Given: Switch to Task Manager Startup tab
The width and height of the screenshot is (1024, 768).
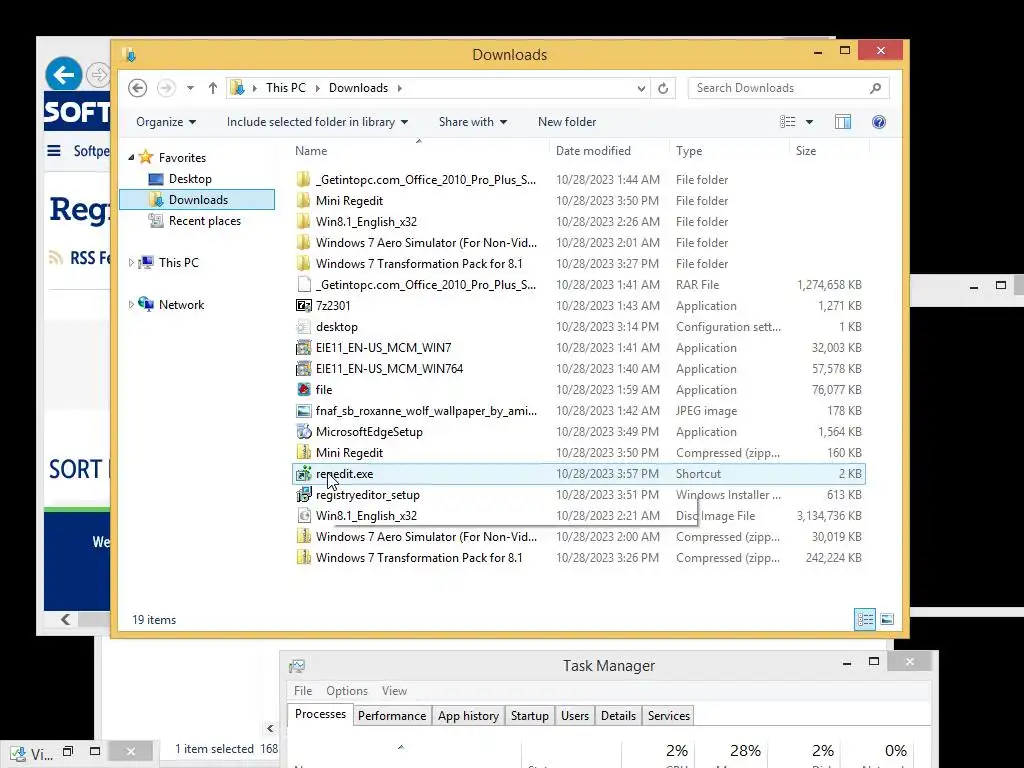Looking at the screenshot, I should coord(530,716).
